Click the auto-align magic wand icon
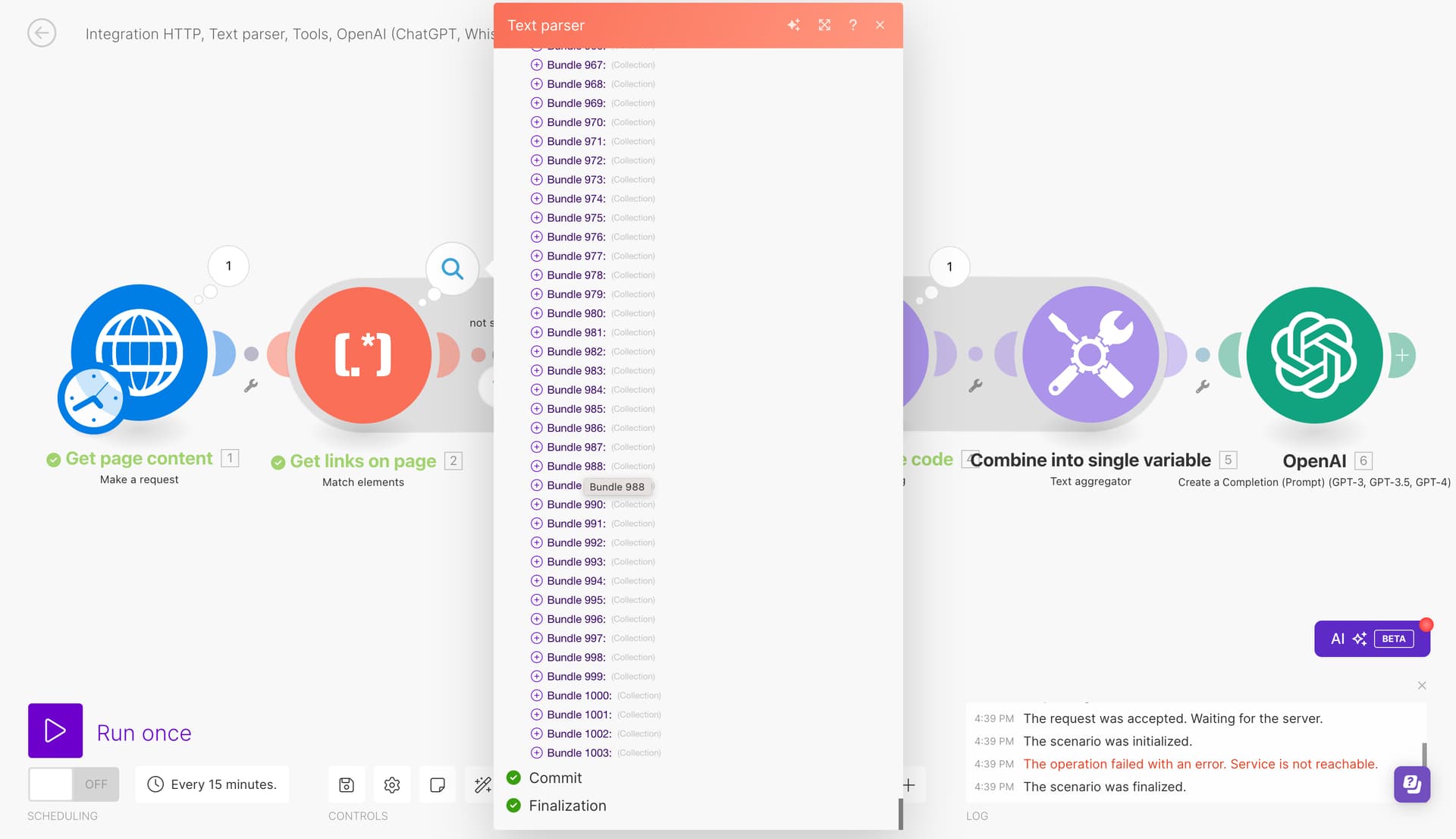The width and height of the screenshot is (1456, 839). pos(482,784)
